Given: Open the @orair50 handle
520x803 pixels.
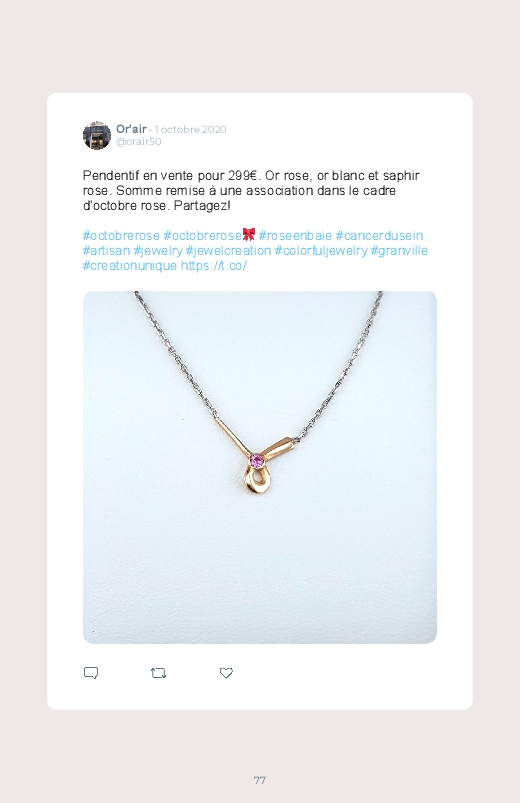Looking at the screenshot, I should click(138, 141).
